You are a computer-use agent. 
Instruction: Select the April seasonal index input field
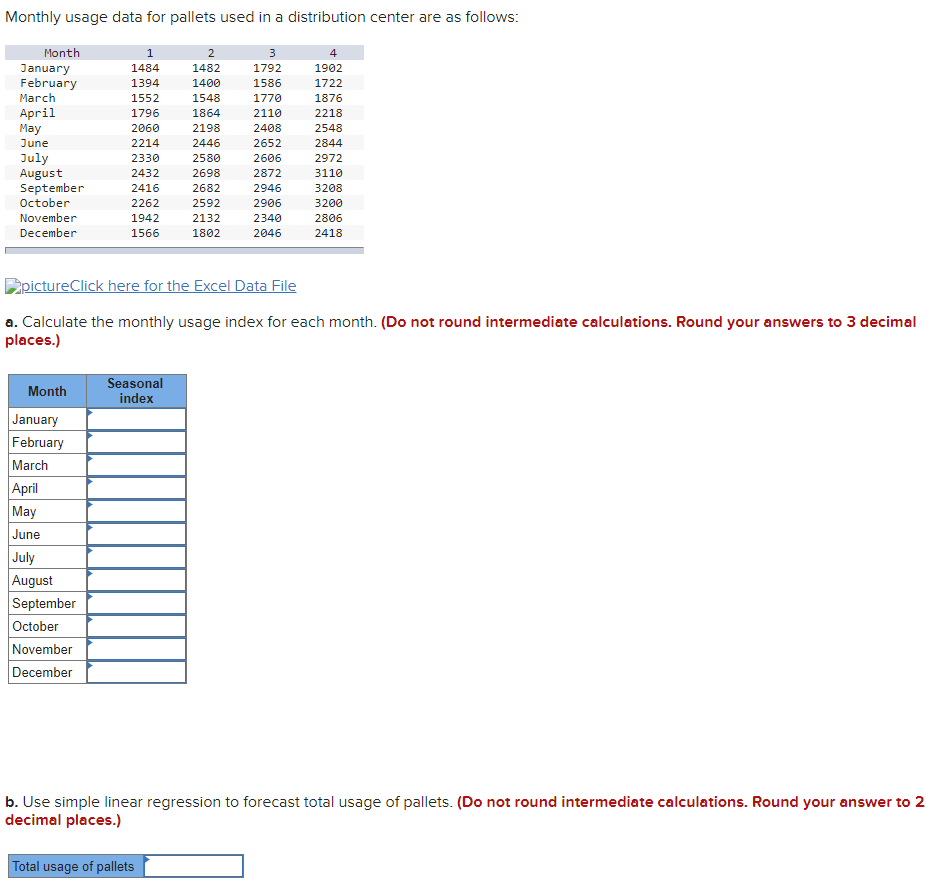[136, 487]
